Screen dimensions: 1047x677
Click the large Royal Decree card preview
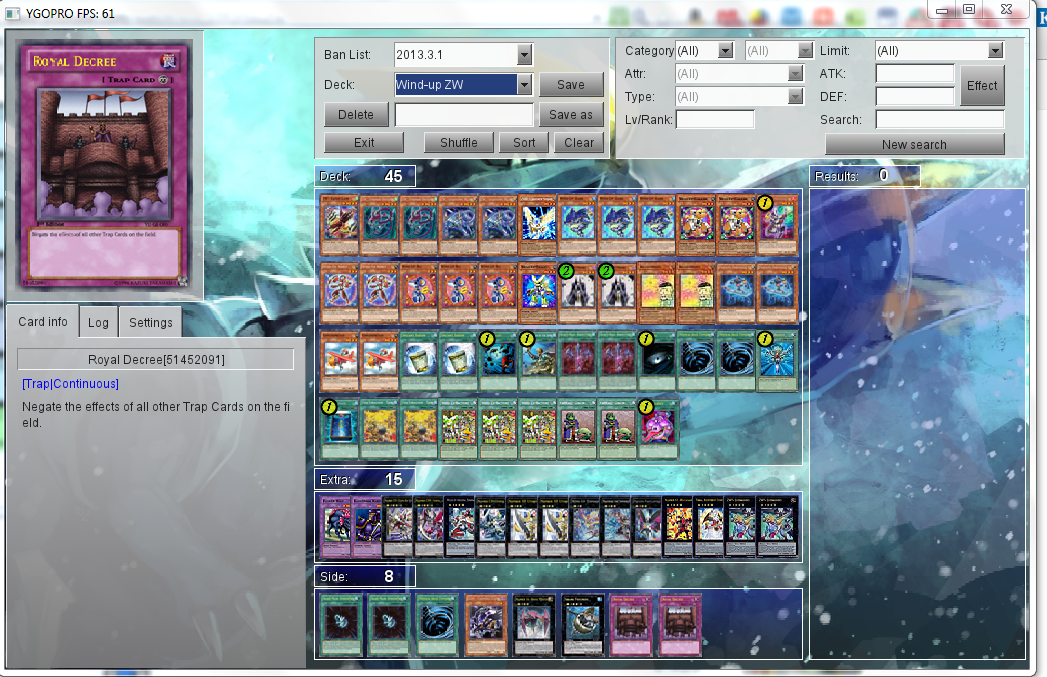click(x=104, y=166)
